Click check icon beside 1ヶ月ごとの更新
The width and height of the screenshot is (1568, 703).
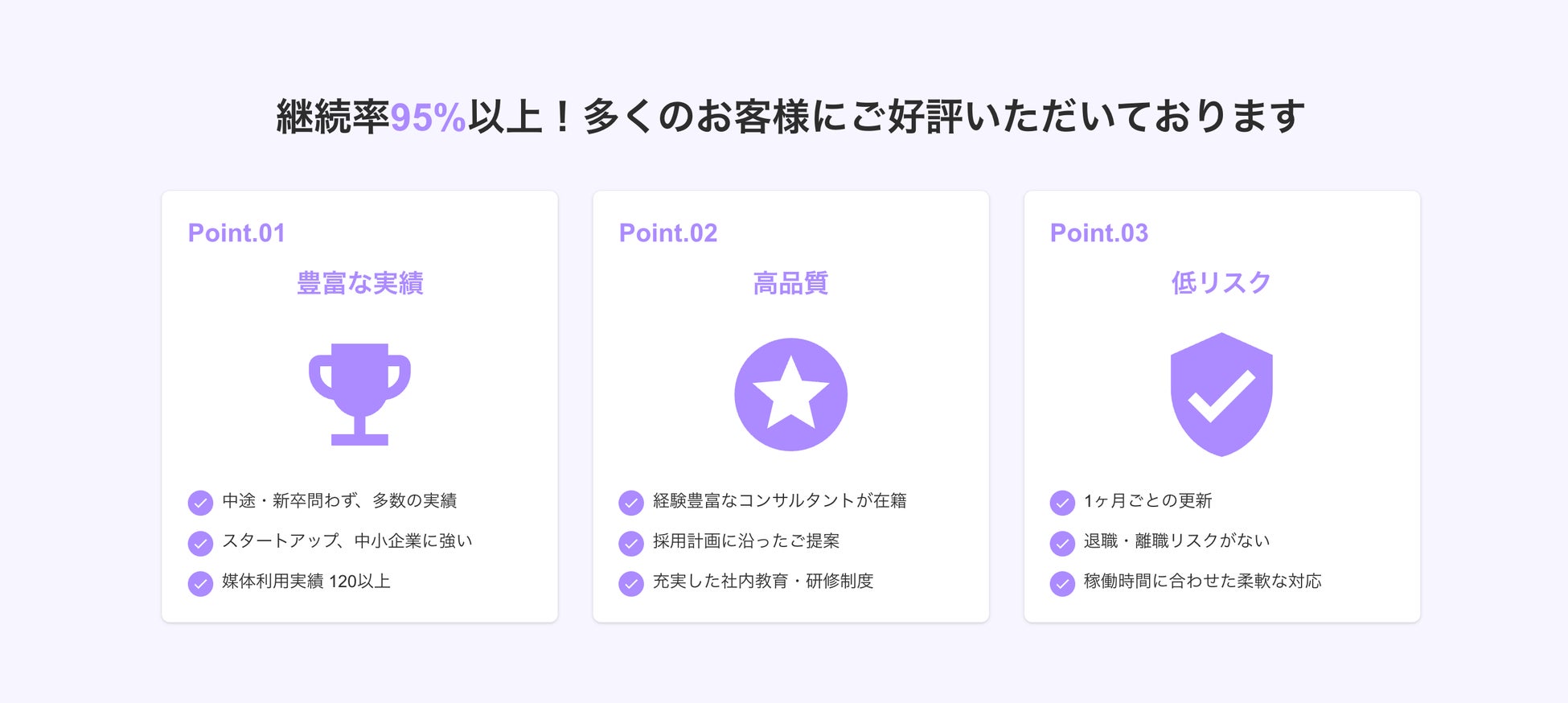1062,503
